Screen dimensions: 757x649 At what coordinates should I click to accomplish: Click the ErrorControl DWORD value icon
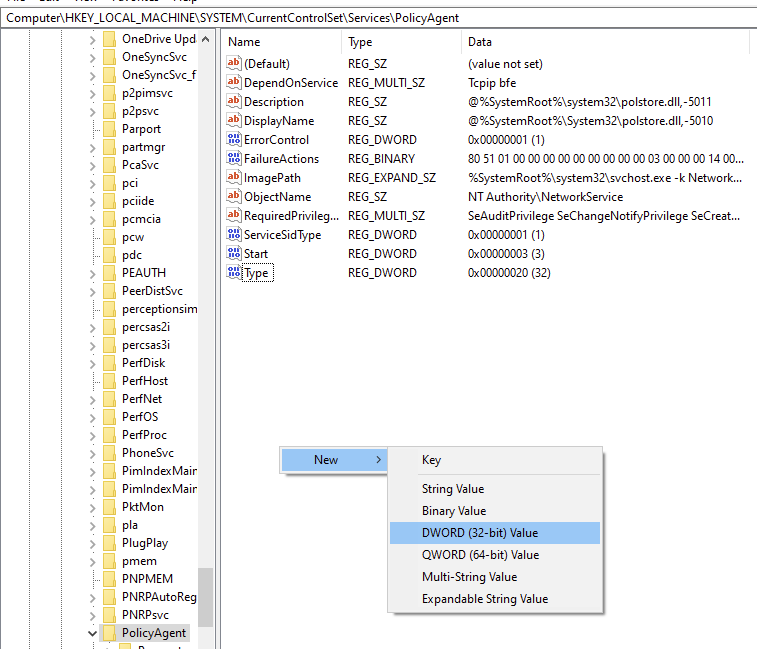(234, 139)
